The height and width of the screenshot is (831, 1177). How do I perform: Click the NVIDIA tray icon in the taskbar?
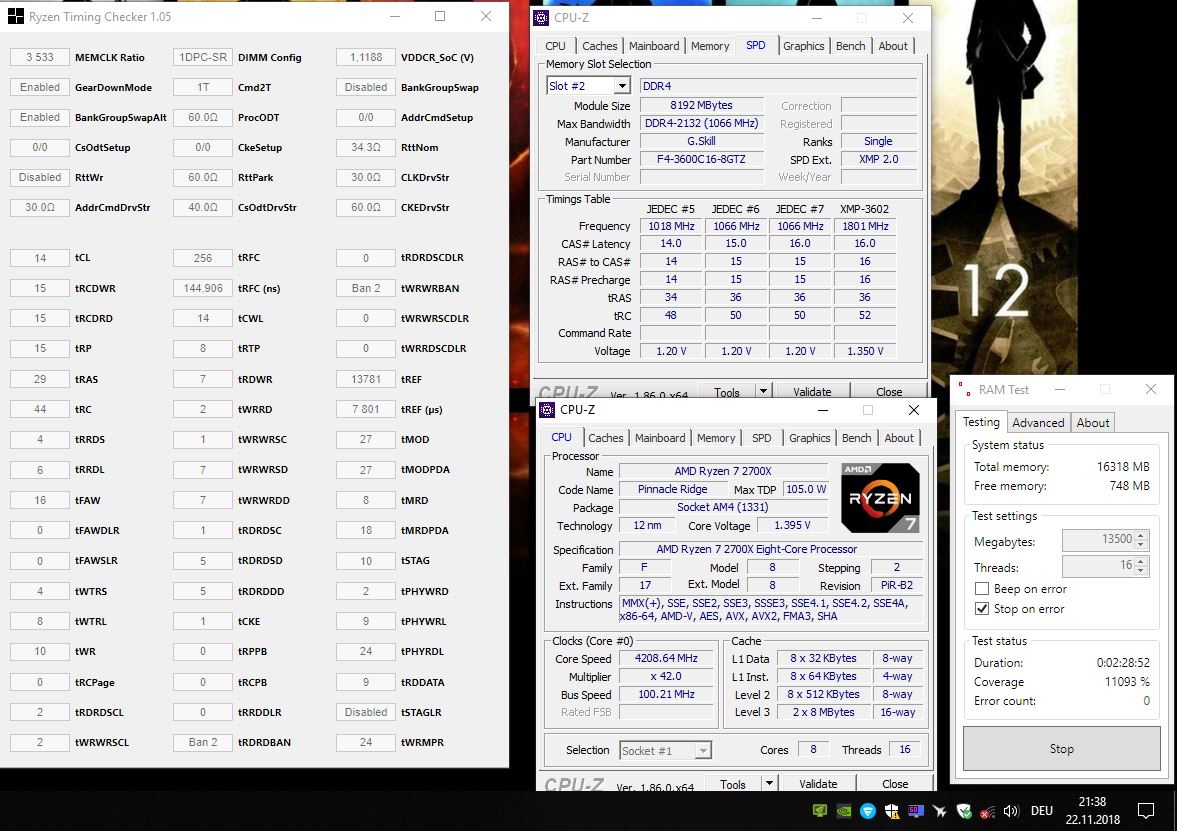click(844, 811)
